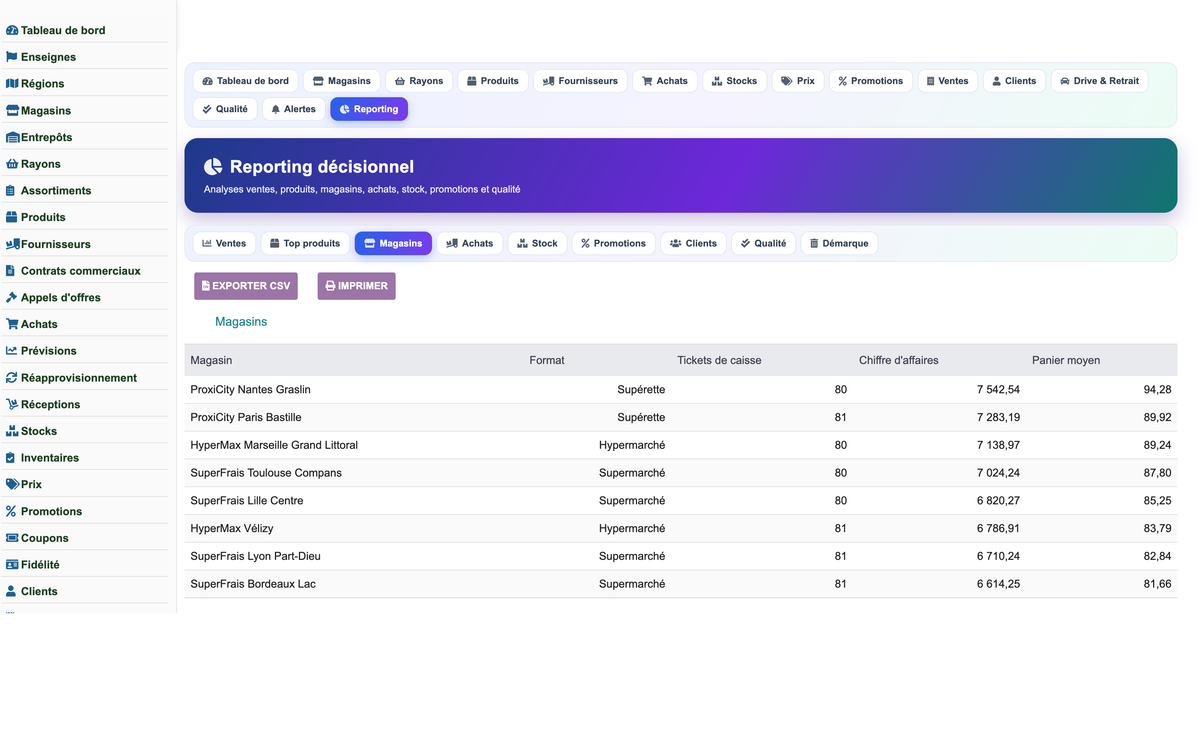
Task: Click the ProxiCity Nantes Graslin row name
Action: click(x=251, y=389)
